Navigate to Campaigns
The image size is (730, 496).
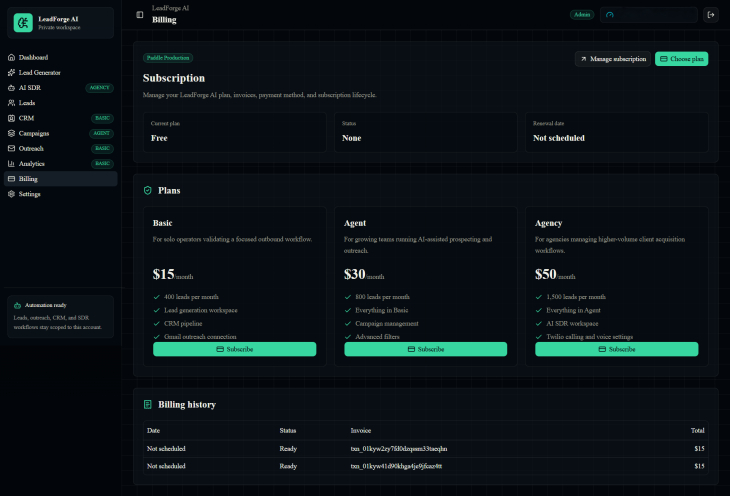point(61,133)
